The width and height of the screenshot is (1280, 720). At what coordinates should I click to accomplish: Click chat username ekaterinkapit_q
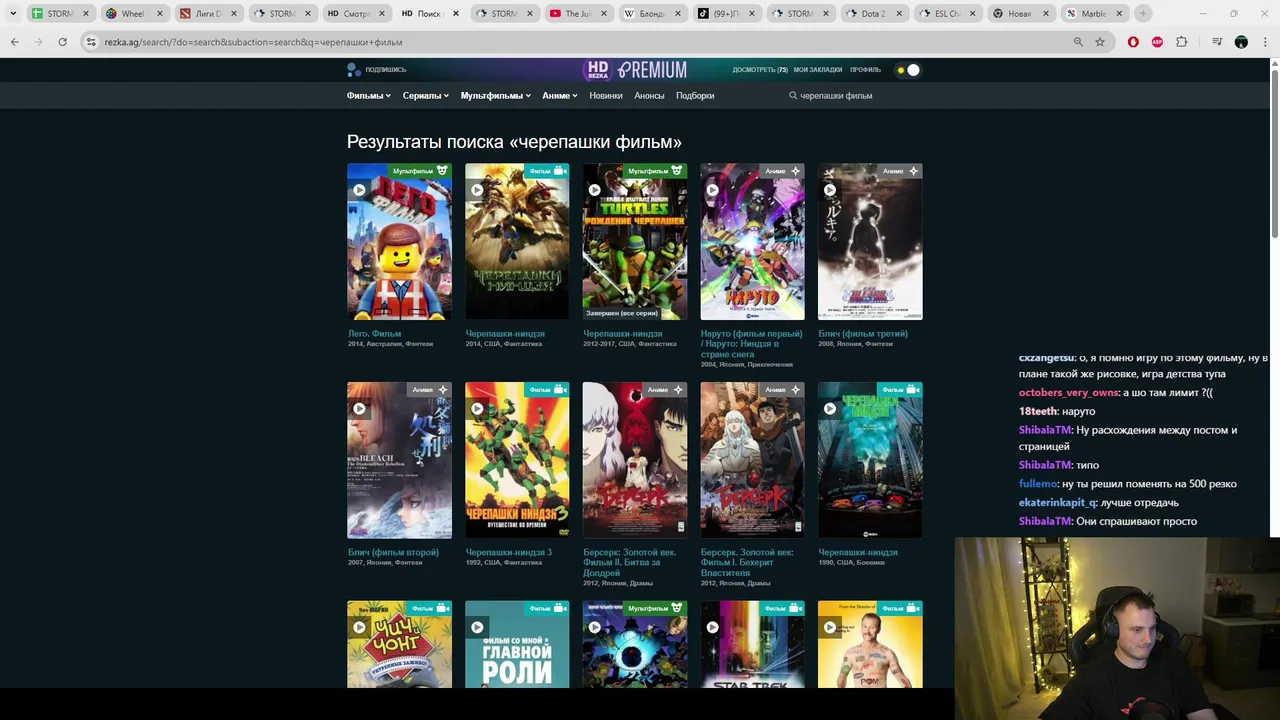click(x=1057, y=503)
